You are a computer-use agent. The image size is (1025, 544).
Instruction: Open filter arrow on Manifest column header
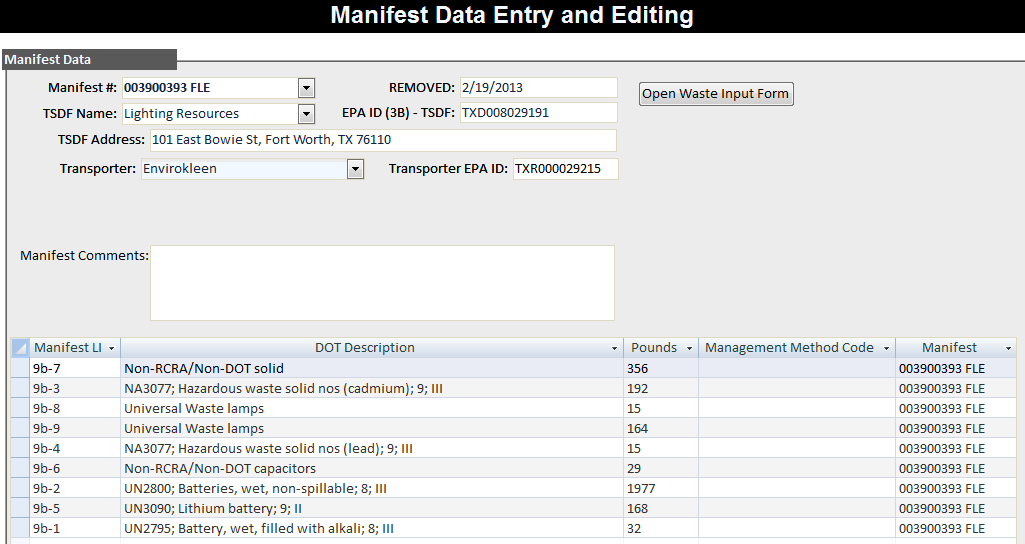[x=1008, y=348]
